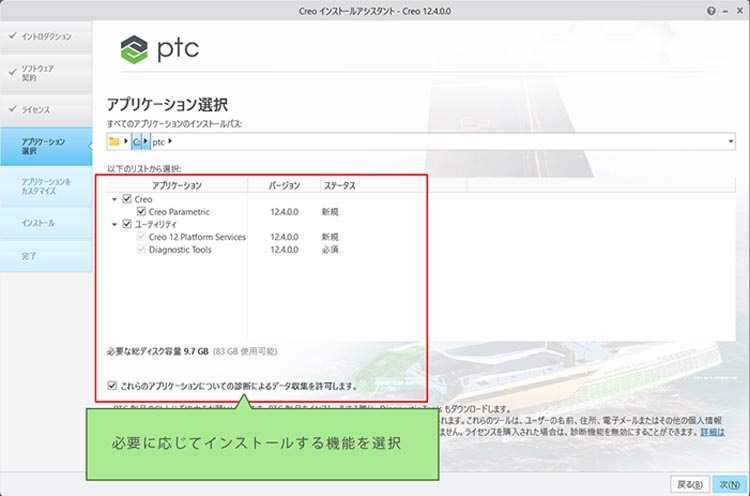Screen dimensions: 750x496
Task: Click Creo 12 Platform Services checkbox
Action: coord(141,236)
